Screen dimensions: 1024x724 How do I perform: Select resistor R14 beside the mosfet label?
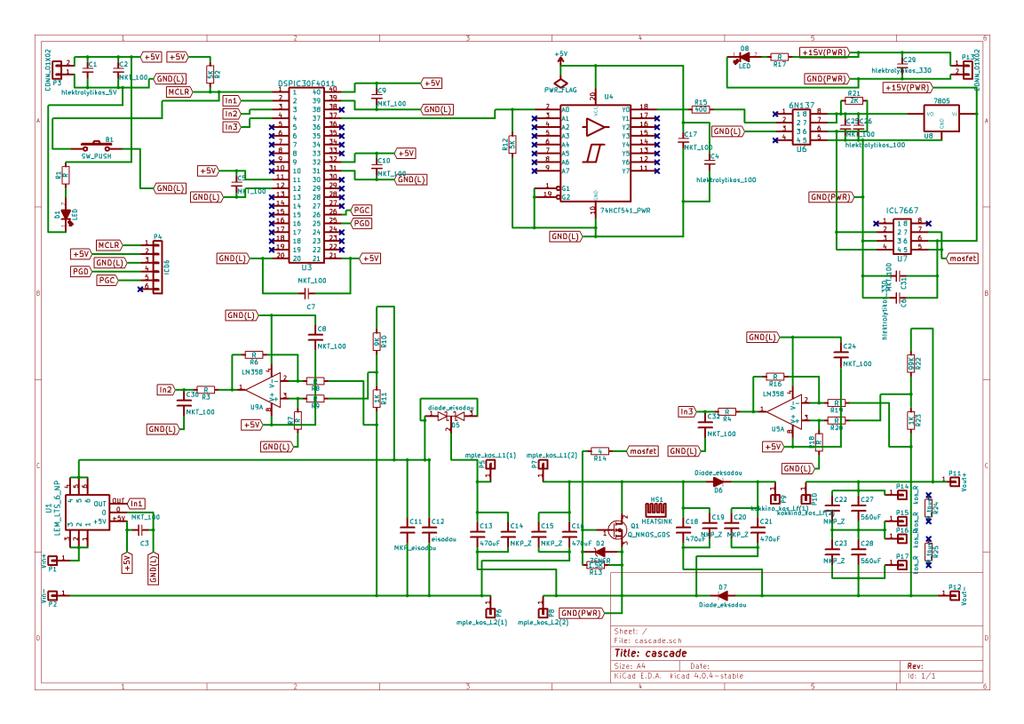click(600, 451)
